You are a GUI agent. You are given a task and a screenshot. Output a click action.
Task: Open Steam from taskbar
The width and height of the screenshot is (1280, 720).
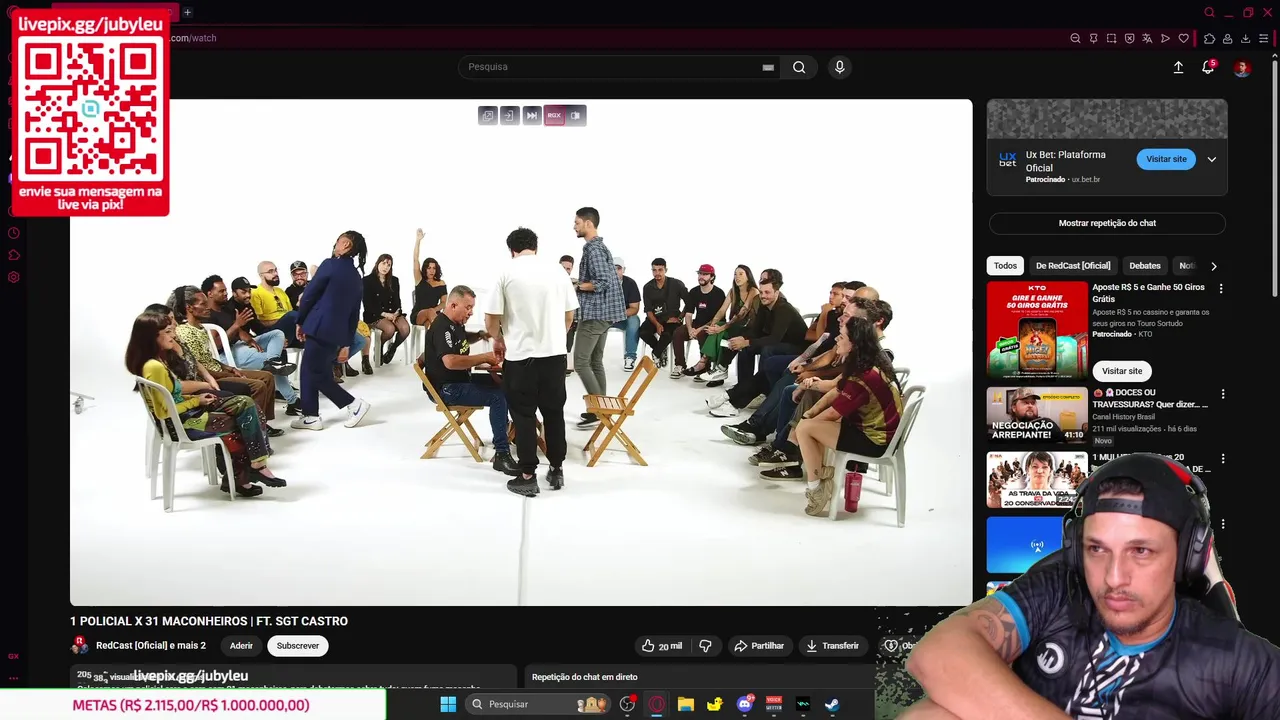(831, 704)
